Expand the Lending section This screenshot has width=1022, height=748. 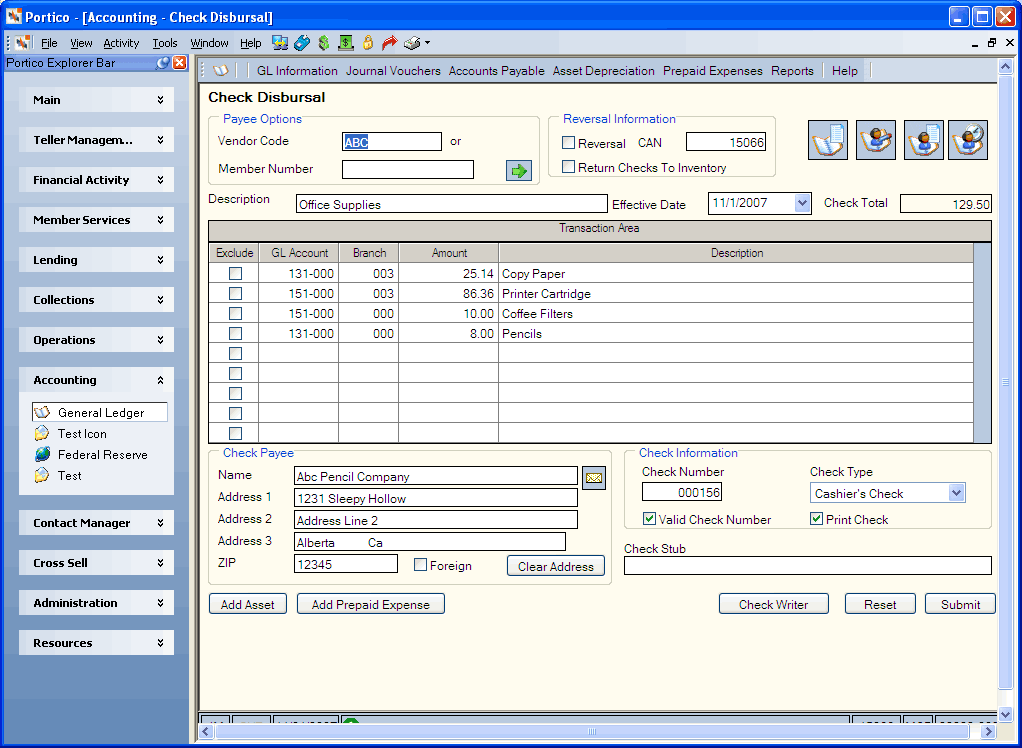pyautogui.click(x=96, y=260)
